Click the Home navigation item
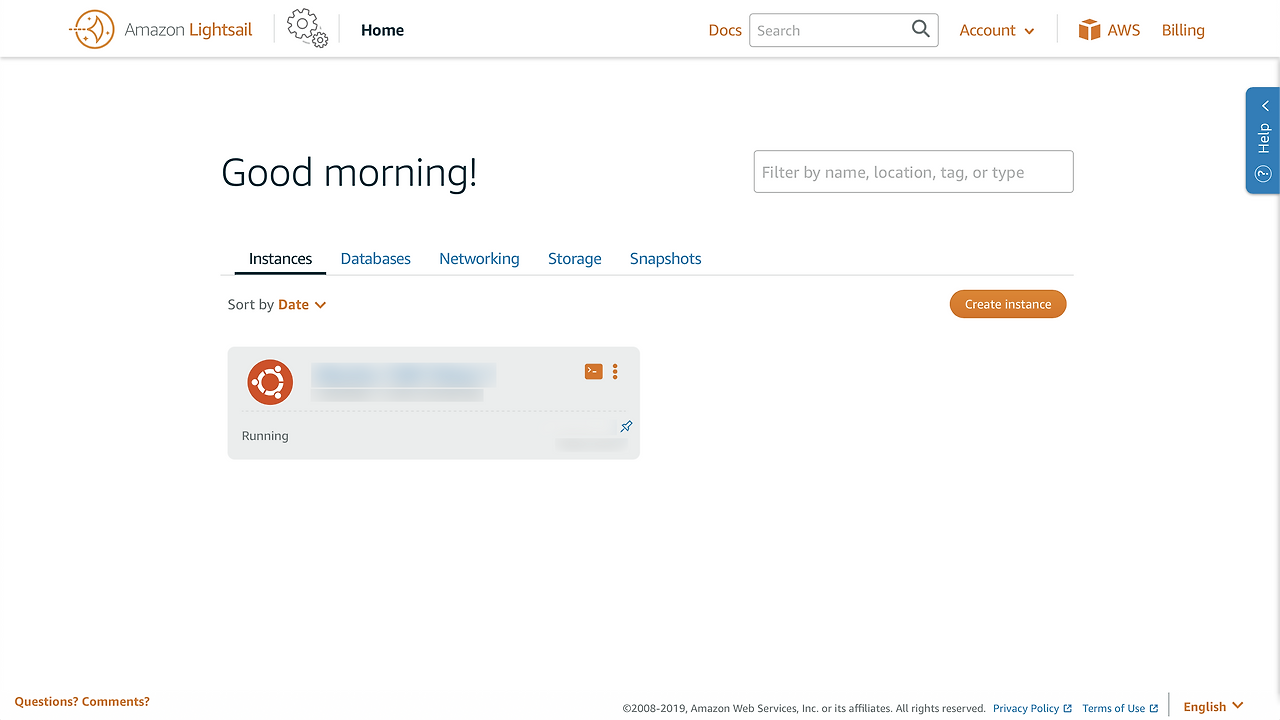1280x720 pixels. 382,30
